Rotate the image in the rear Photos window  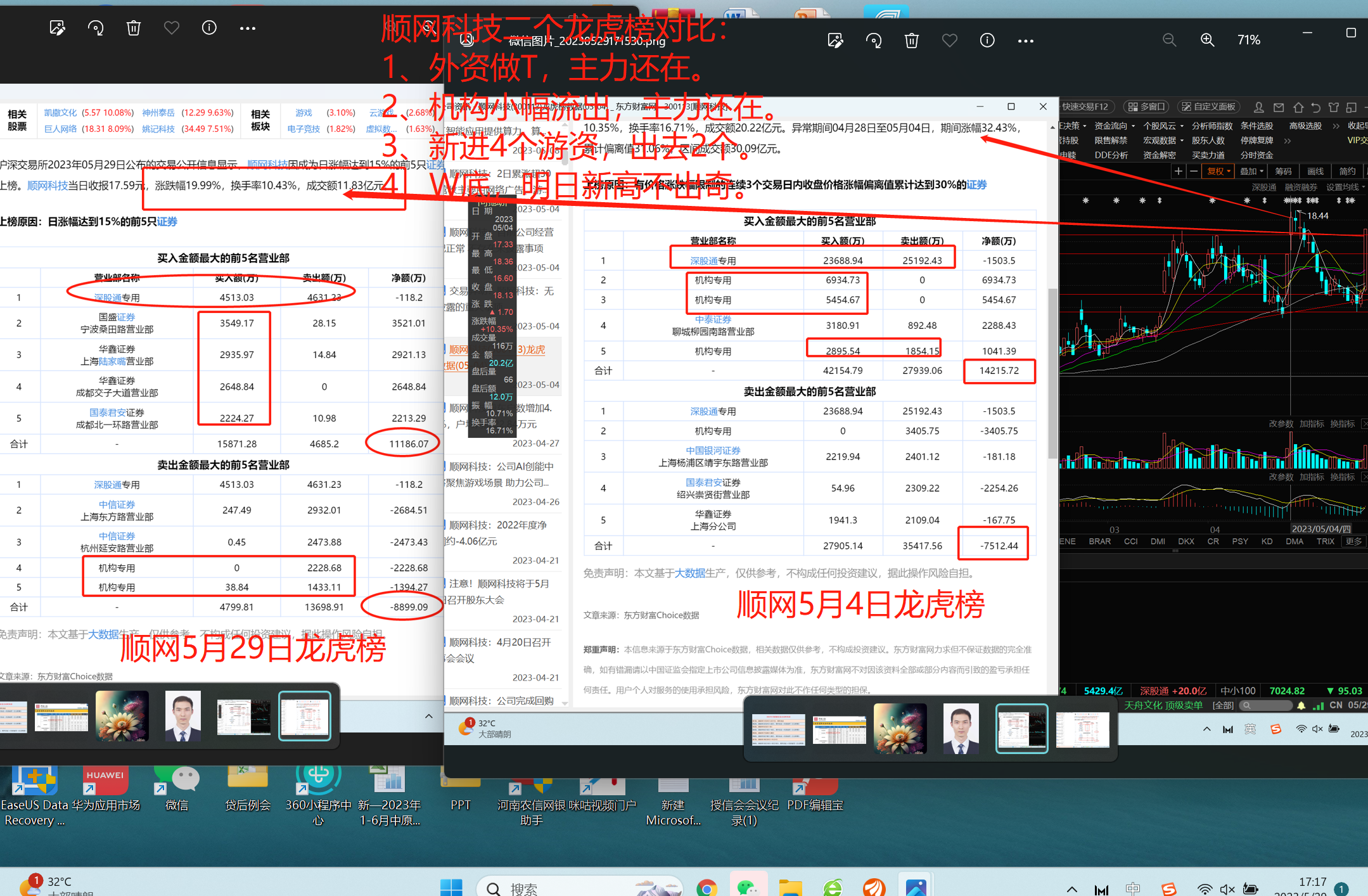click(96, 28)
